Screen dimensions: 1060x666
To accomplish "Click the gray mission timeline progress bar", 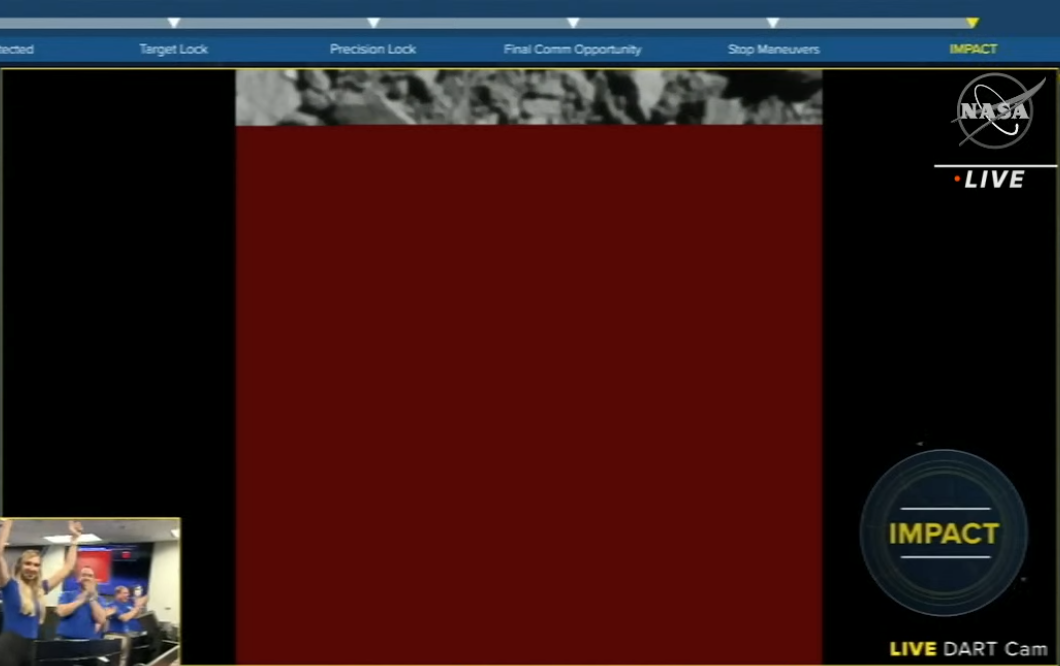I will coord(470,22).
